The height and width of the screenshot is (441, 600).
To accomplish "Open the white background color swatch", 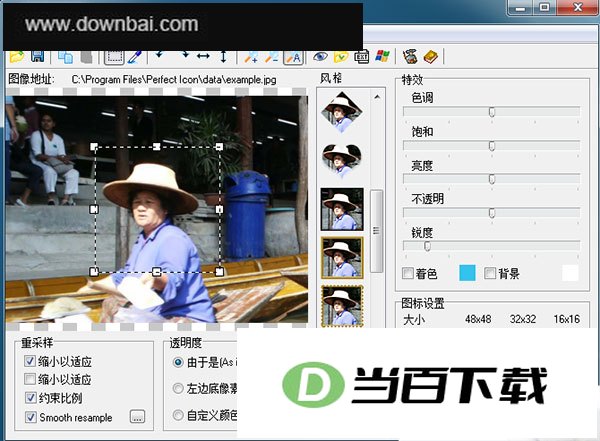I will point(570,273).
